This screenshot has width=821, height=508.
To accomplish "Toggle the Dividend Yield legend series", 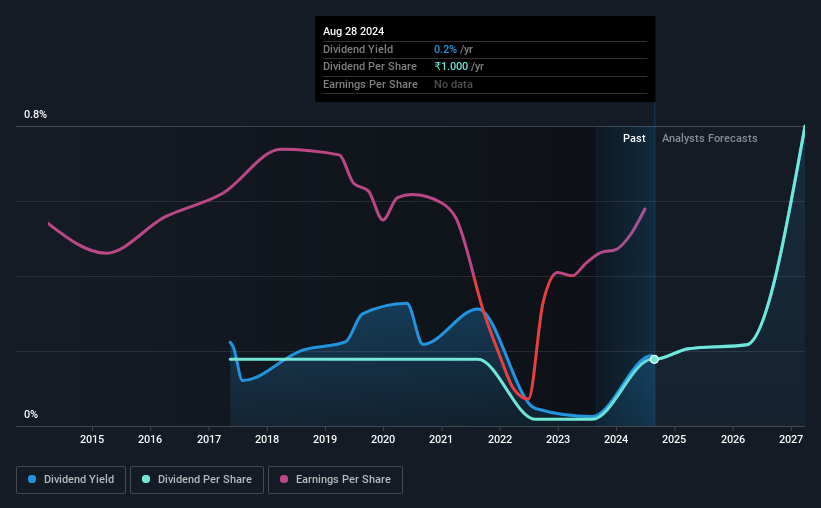I will pyautogui.click(x=71, y=480).
